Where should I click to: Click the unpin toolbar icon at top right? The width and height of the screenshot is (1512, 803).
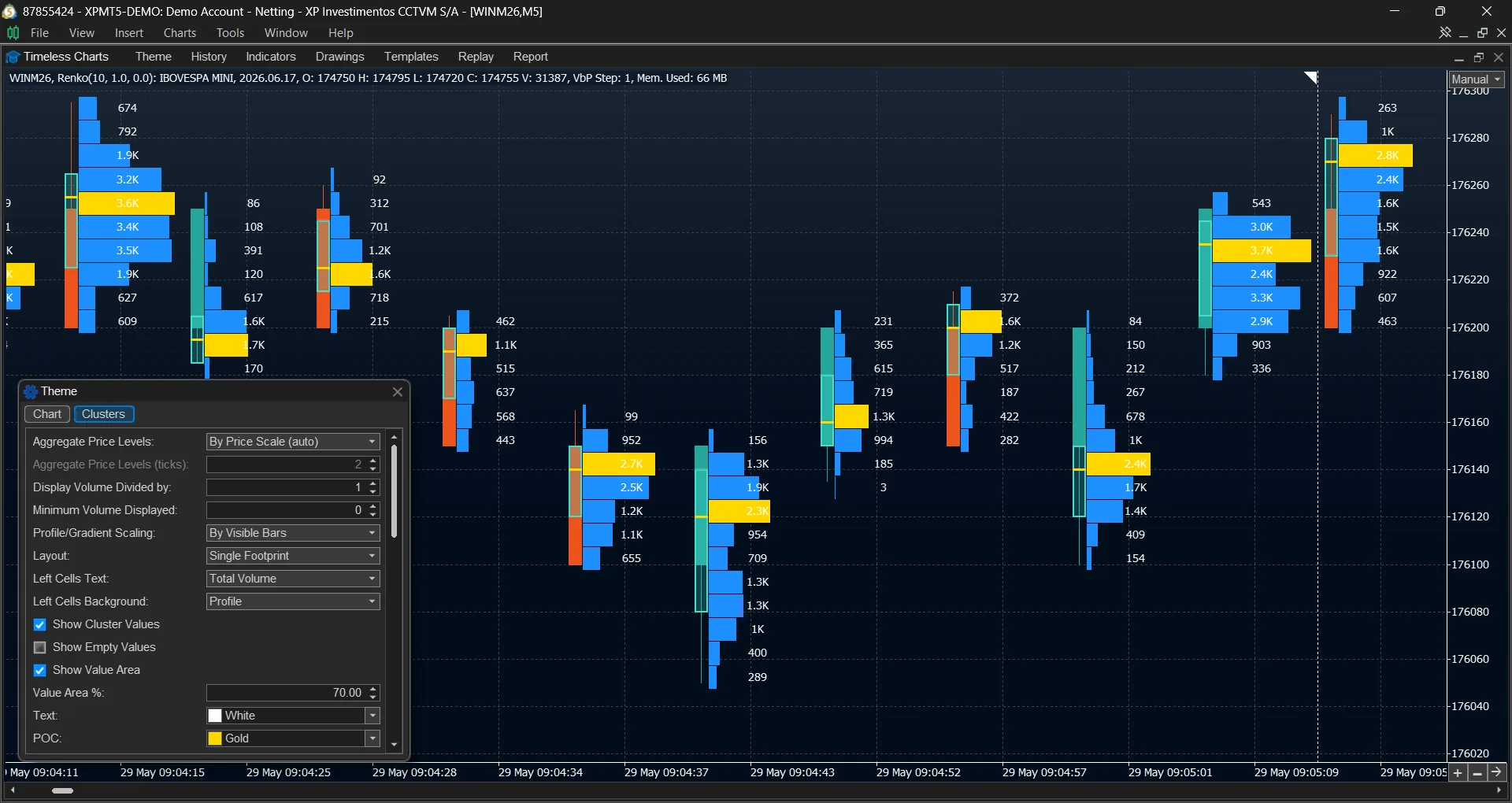pos(1445,33)
